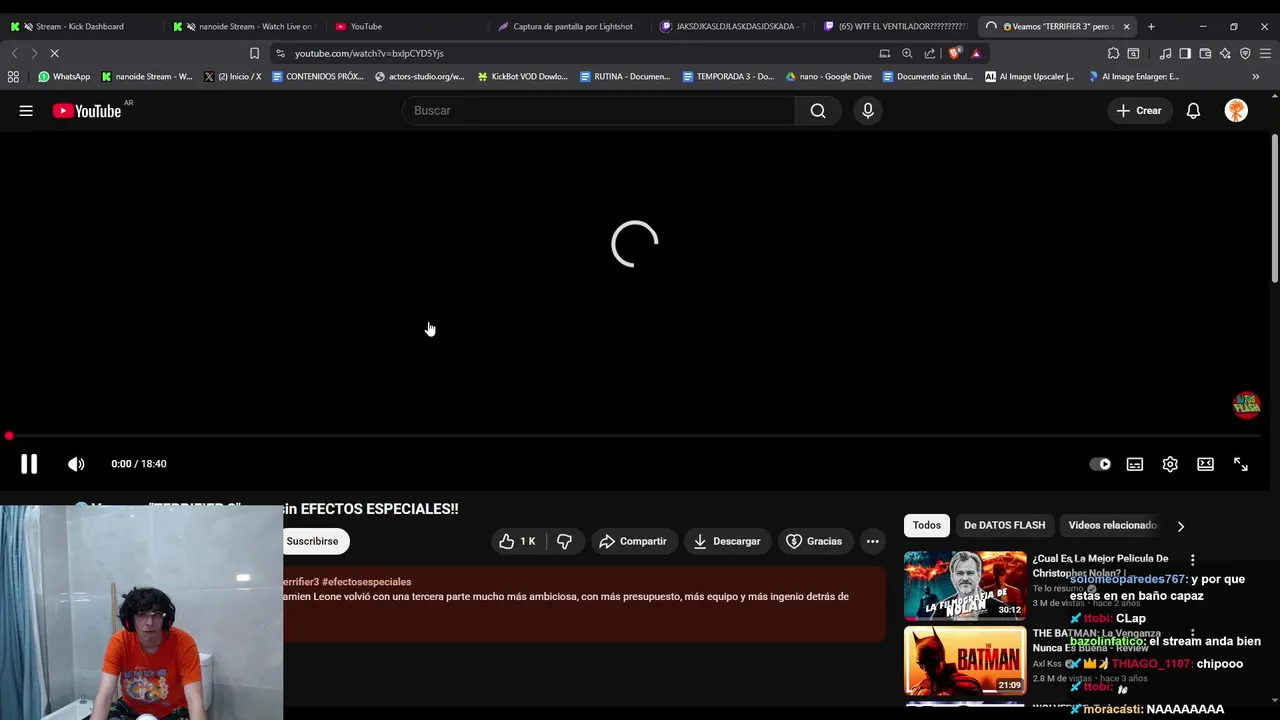
Task: Click the page vertical scrollbar
Action: click(x=1275, y=210)
